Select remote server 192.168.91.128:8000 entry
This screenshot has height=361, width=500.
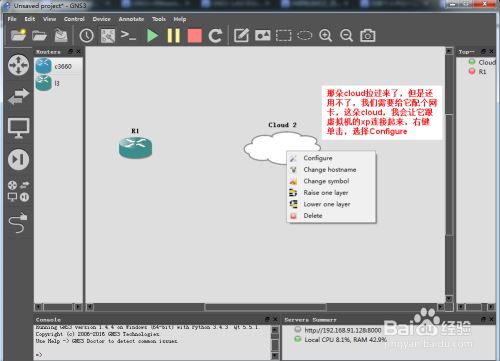tap(338, 330)
